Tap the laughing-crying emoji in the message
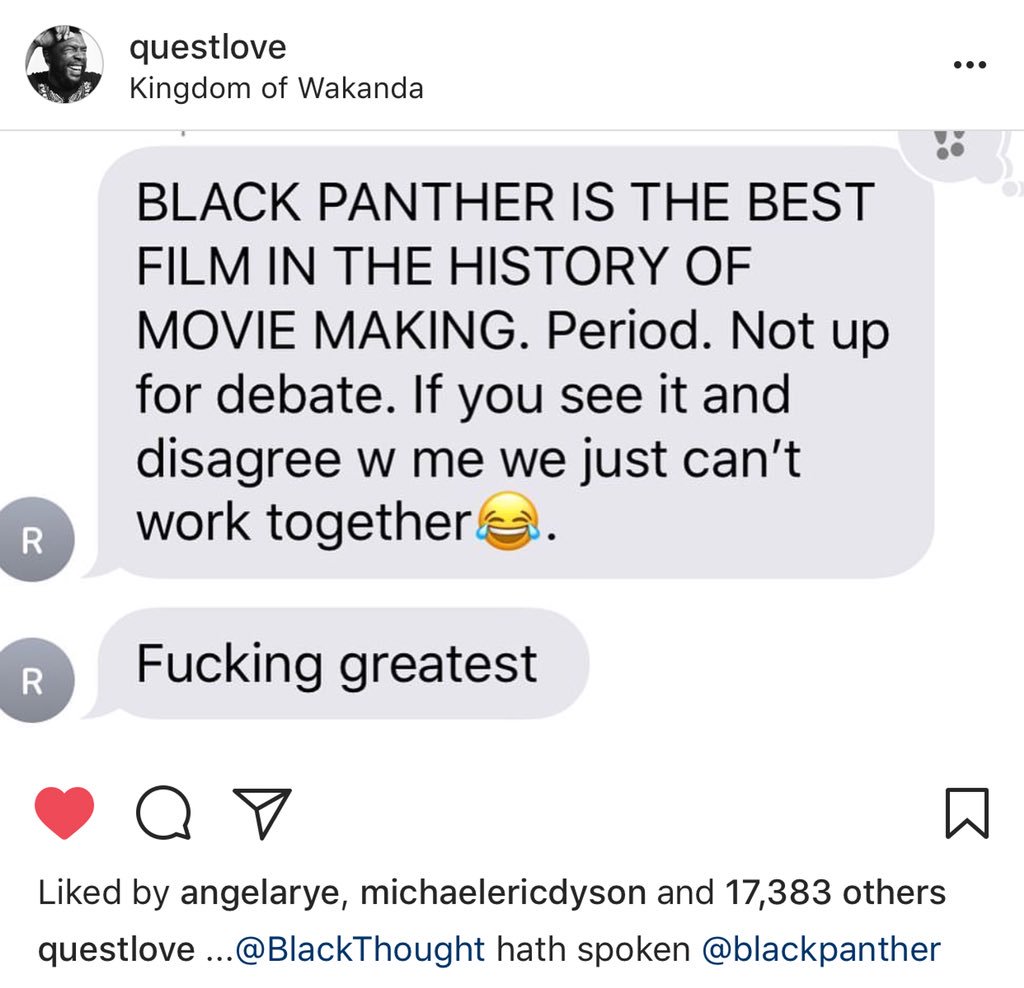1024x988 pixels. pyautogui.click(x=509, y=522)
